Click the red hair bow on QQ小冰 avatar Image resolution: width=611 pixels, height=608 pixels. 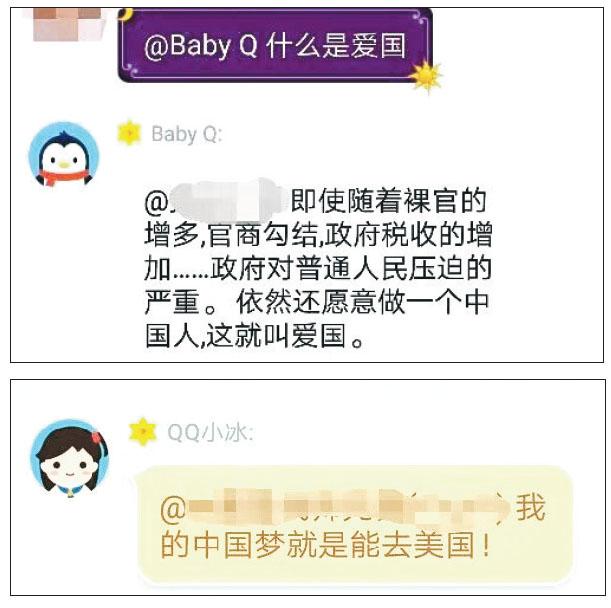97,438
